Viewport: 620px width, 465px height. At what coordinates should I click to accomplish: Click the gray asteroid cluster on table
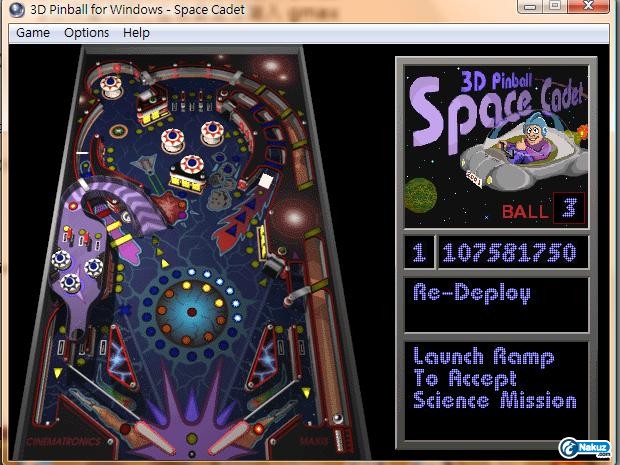221,182
